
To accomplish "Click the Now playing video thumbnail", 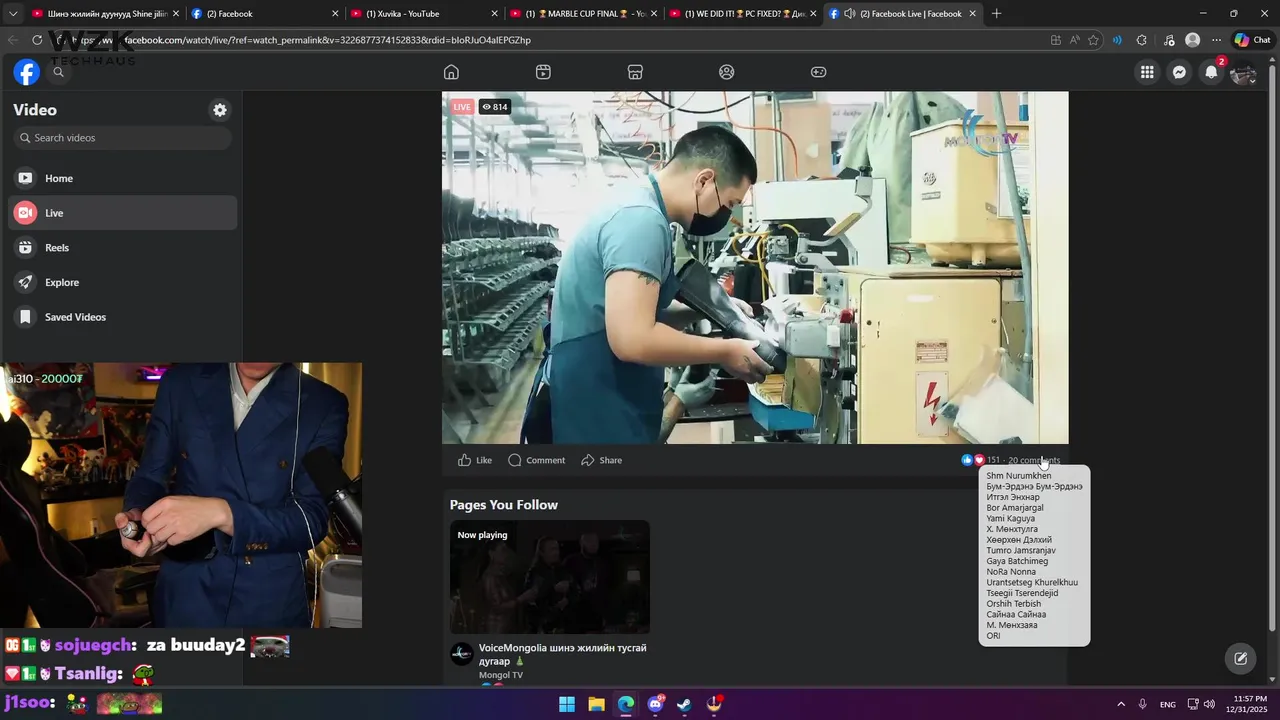I will 550,577.
